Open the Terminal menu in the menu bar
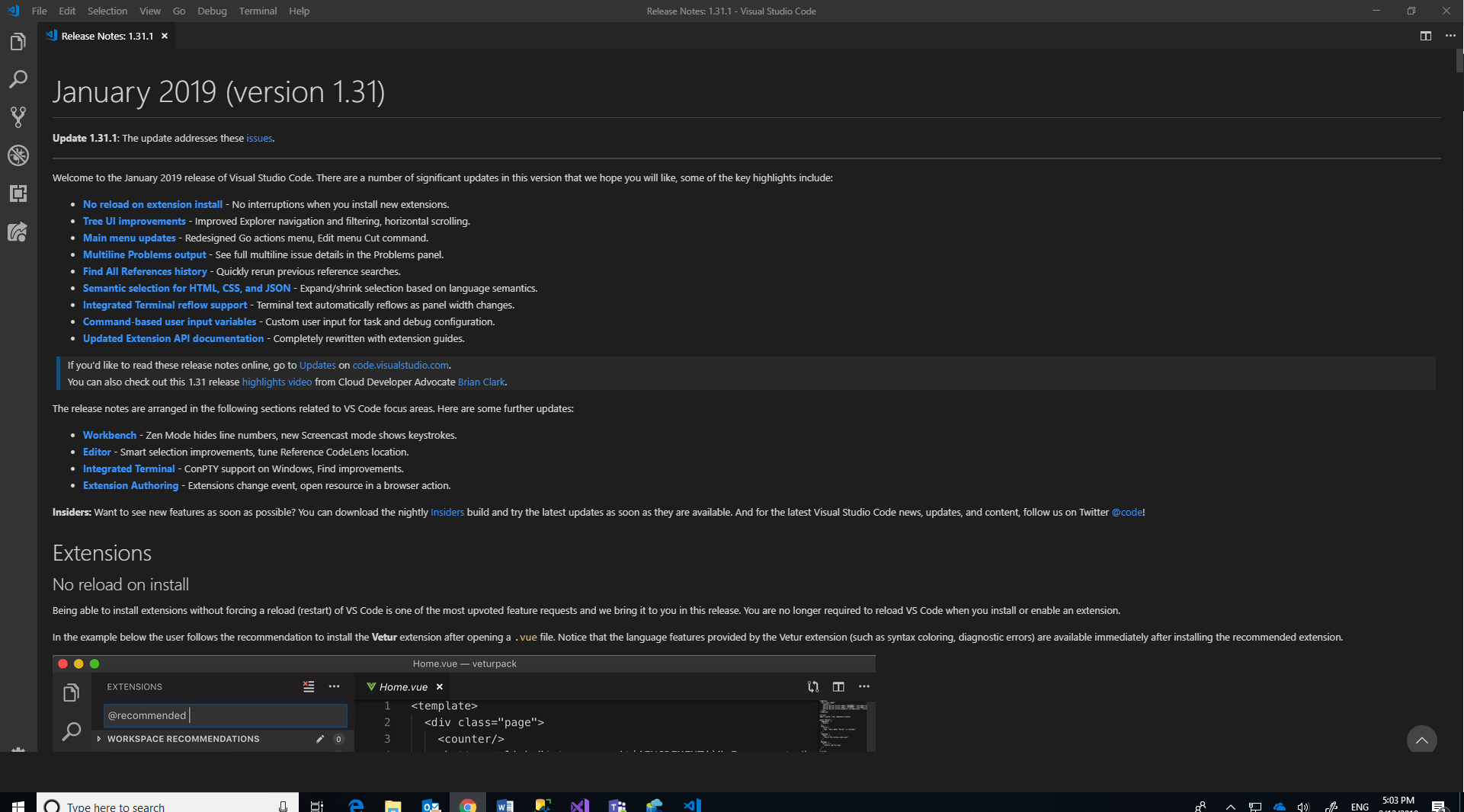This screenshot has width=1464, height=812. 257,11
